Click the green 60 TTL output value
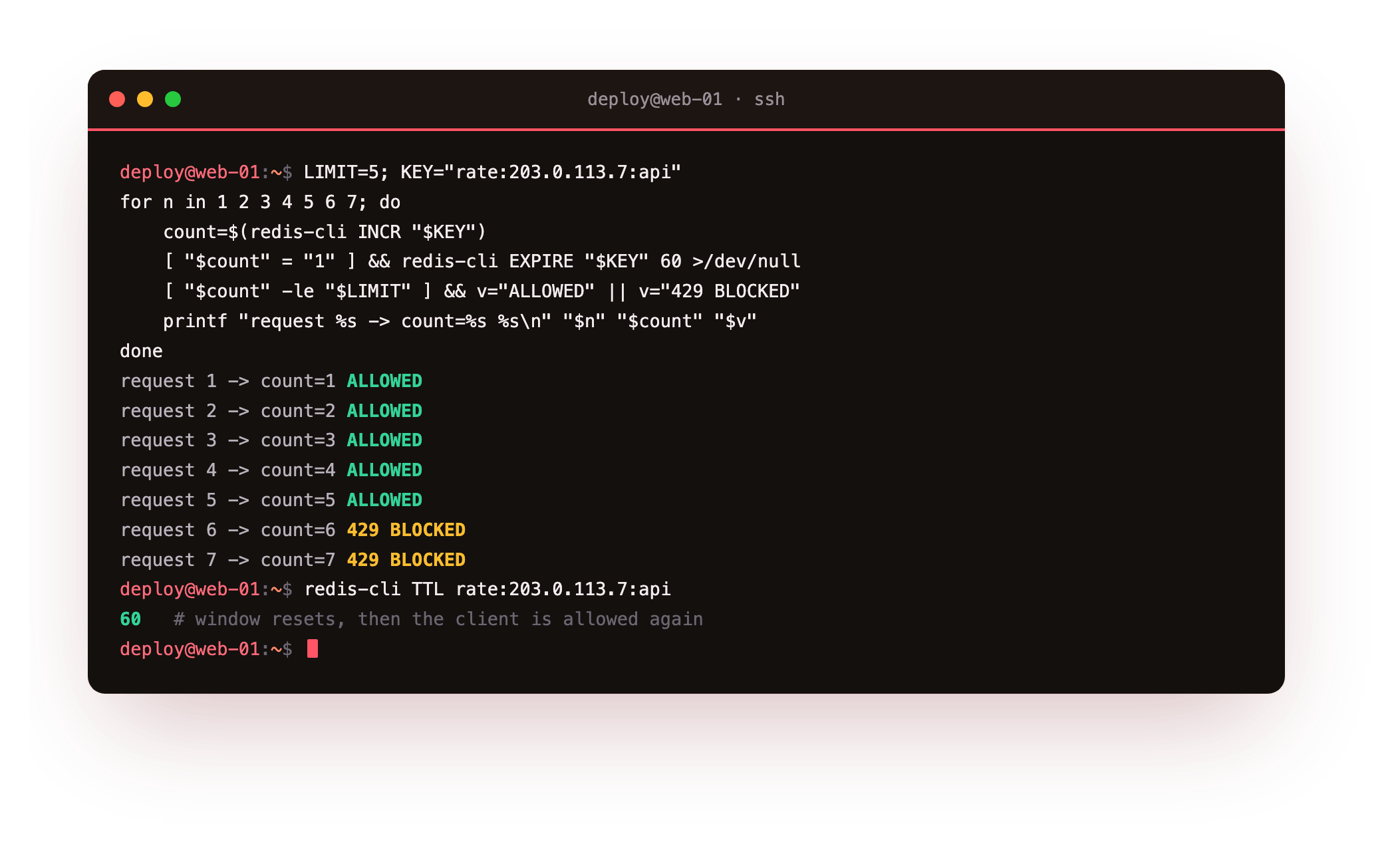This screenshot has height=854, width=1400. pyautogui.click(x=130, y=619)
